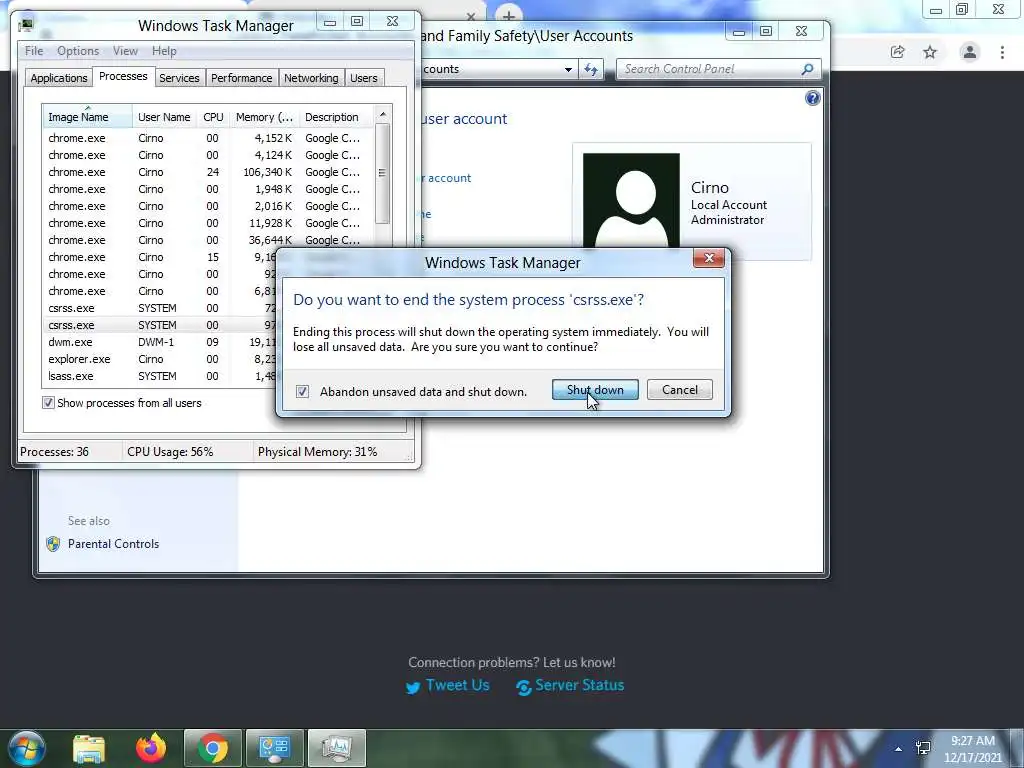Viewport: 1024px width, 768px height.
Task: Bookmark page with Chrome star icon
Action: (930, 52)
